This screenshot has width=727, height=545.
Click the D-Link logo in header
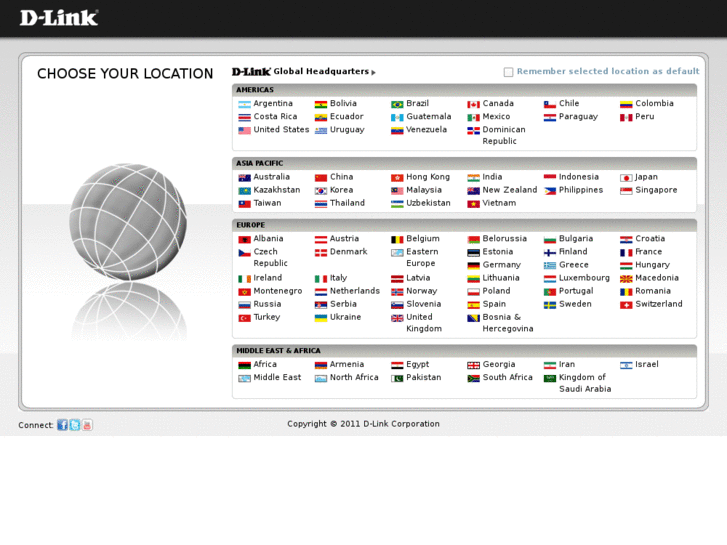pyautogui.click(x=59, y=18)
